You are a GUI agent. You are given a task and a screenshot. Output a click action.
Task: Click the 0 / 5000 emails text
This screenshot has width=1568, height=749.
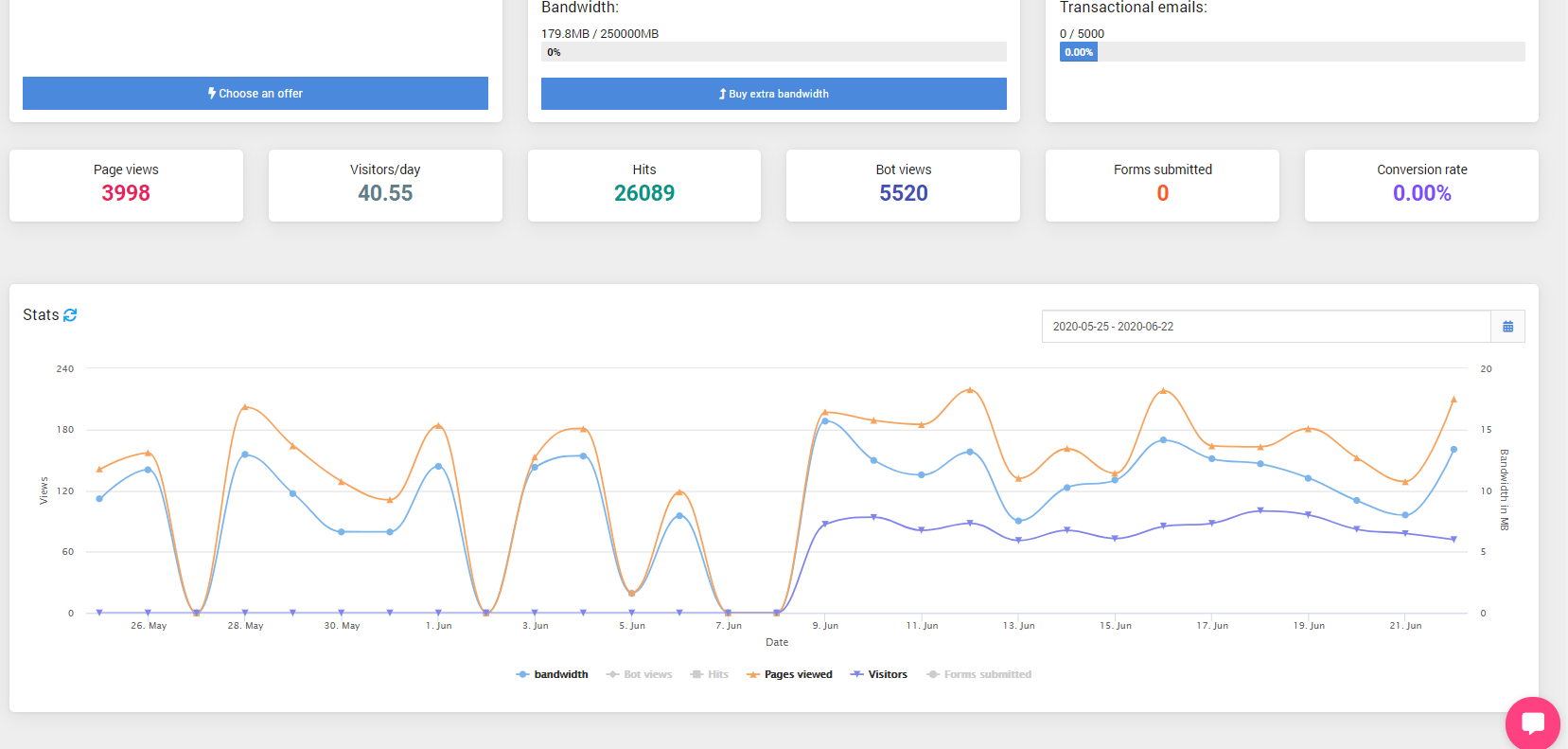pos(1082,33)
